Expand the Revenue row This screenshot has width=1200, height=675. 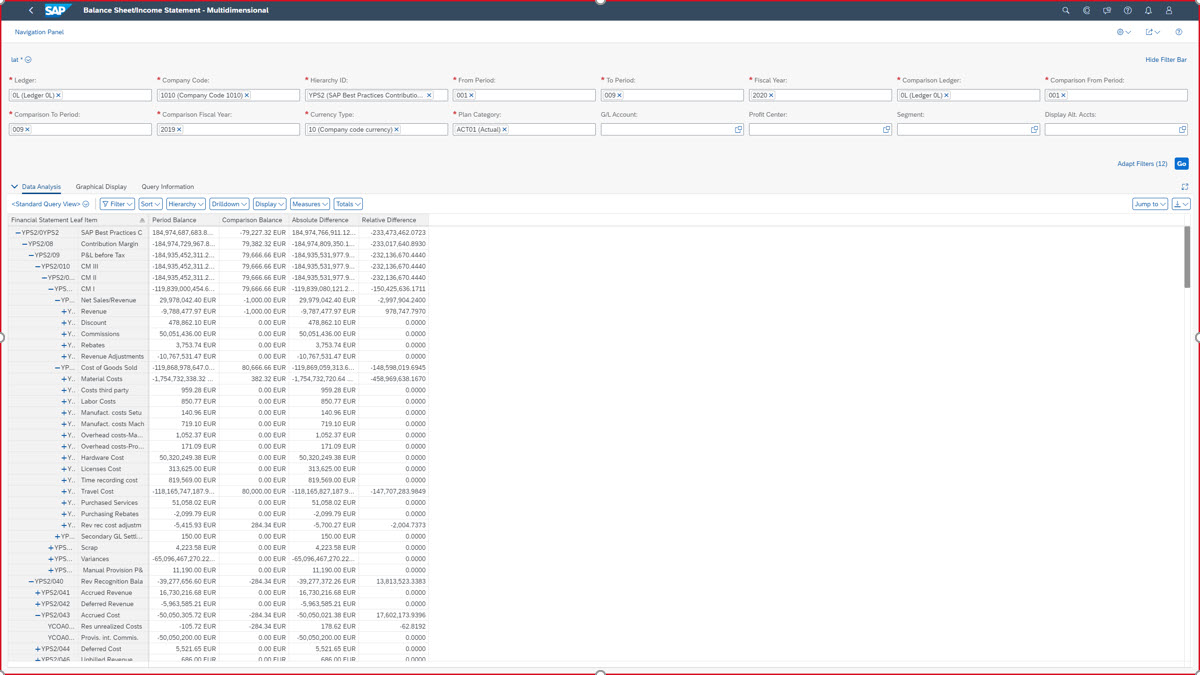pyautogui.click(x=64, y=311)
